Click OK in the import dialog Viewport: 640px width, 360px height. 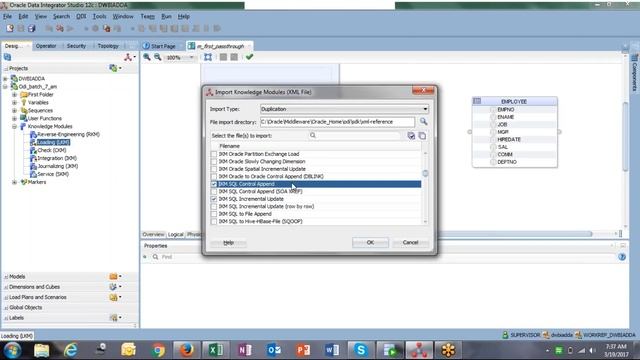point(370,242)
